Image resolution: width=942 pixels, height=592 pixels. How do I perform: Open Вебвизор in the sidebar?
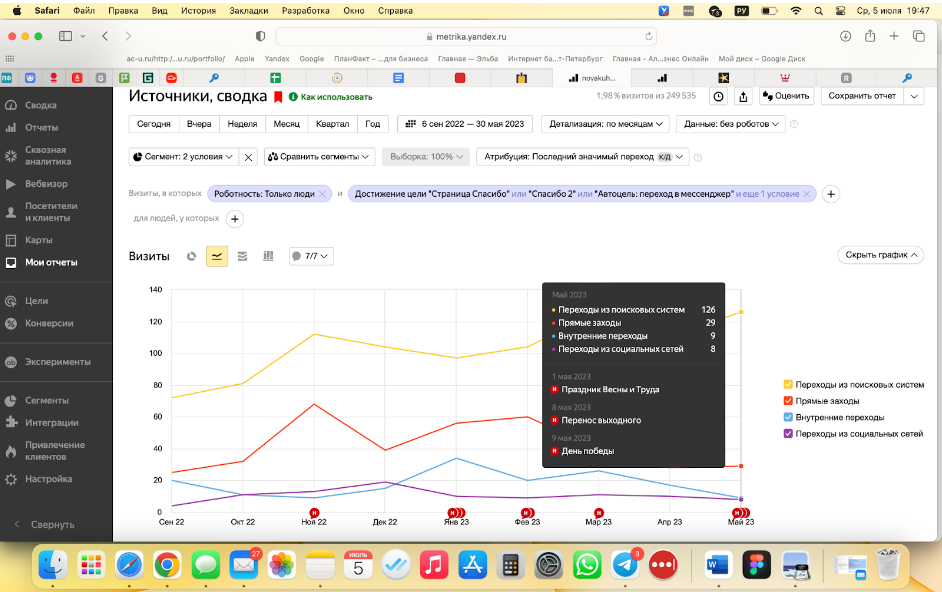coord(46,184)
